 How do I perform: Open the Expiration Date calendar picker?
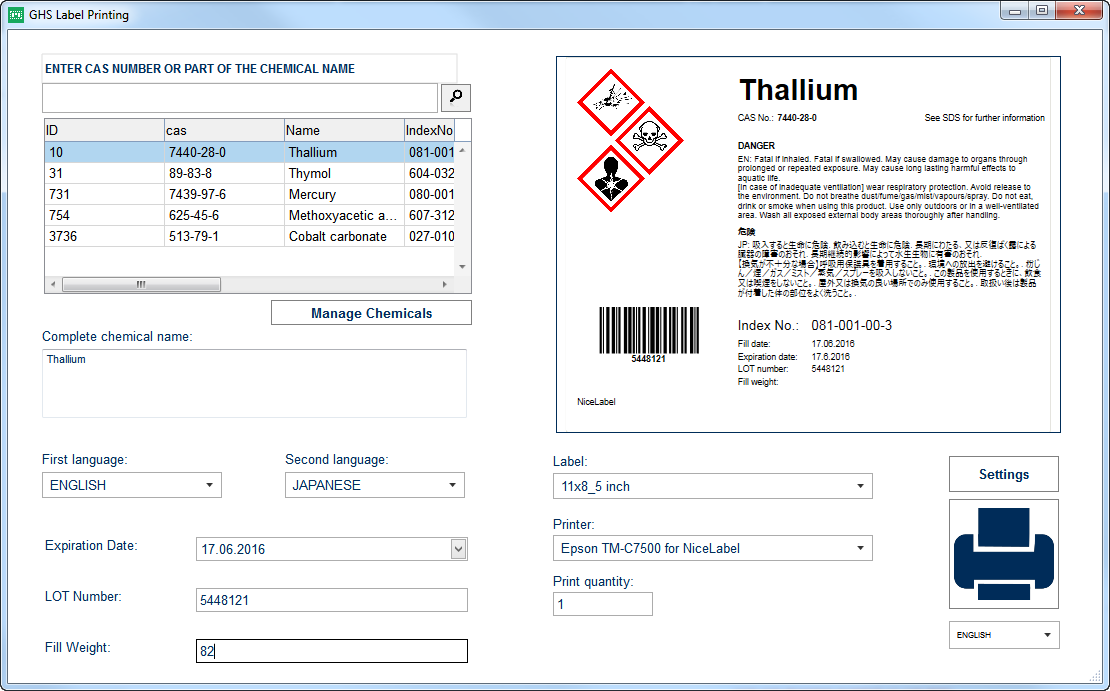(x=458, y=548)
